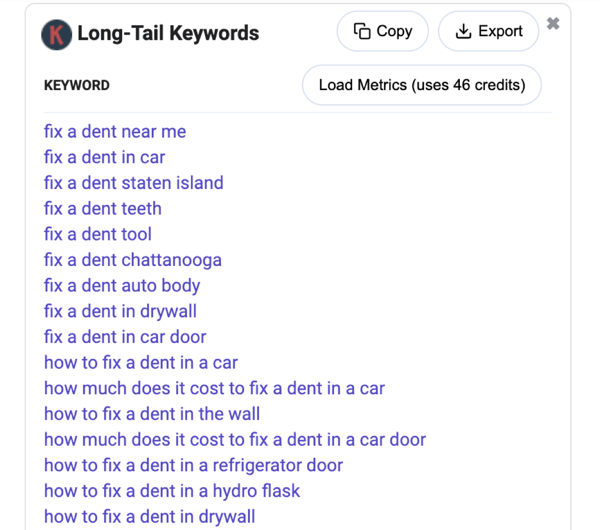
Task: Select 'fix a dent auto body' link
Action: point(122,285)
